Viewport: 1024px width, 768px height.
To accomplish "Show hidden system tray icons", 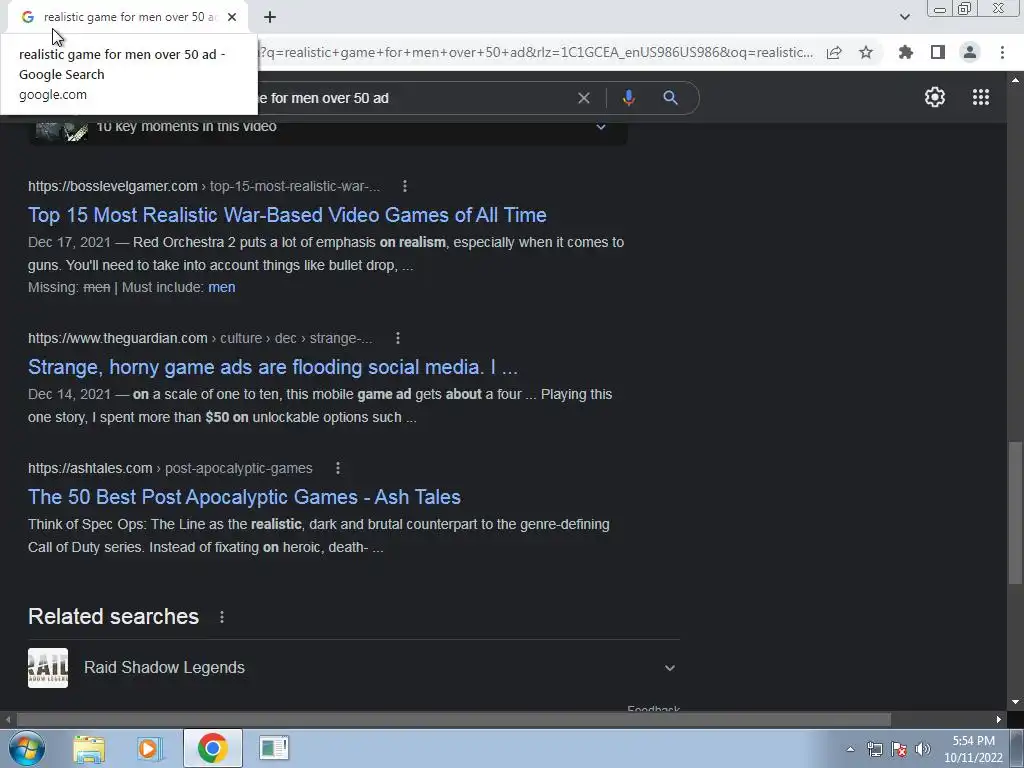I will (x=850, y=749).
